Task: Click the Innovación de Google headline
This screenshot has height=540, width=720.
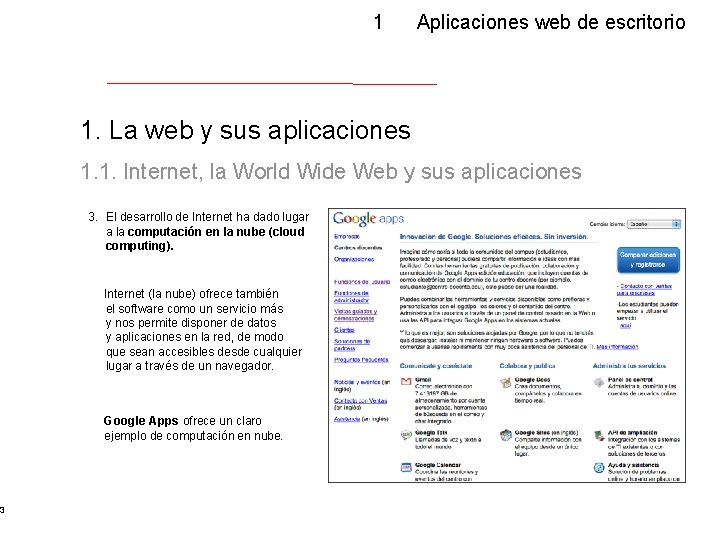Action: 494,237
